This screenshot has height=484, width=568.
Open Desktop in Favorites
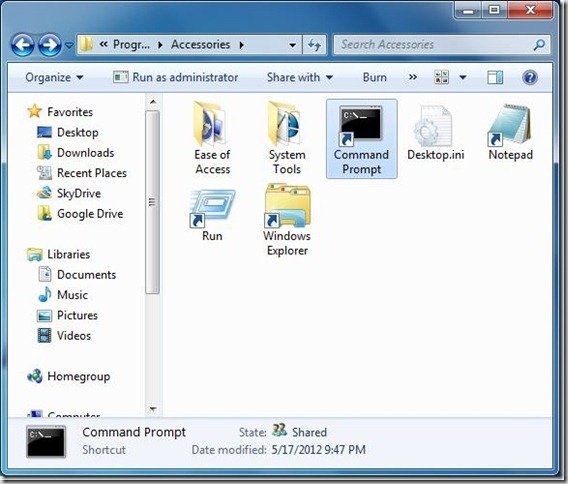pos(68,132)
